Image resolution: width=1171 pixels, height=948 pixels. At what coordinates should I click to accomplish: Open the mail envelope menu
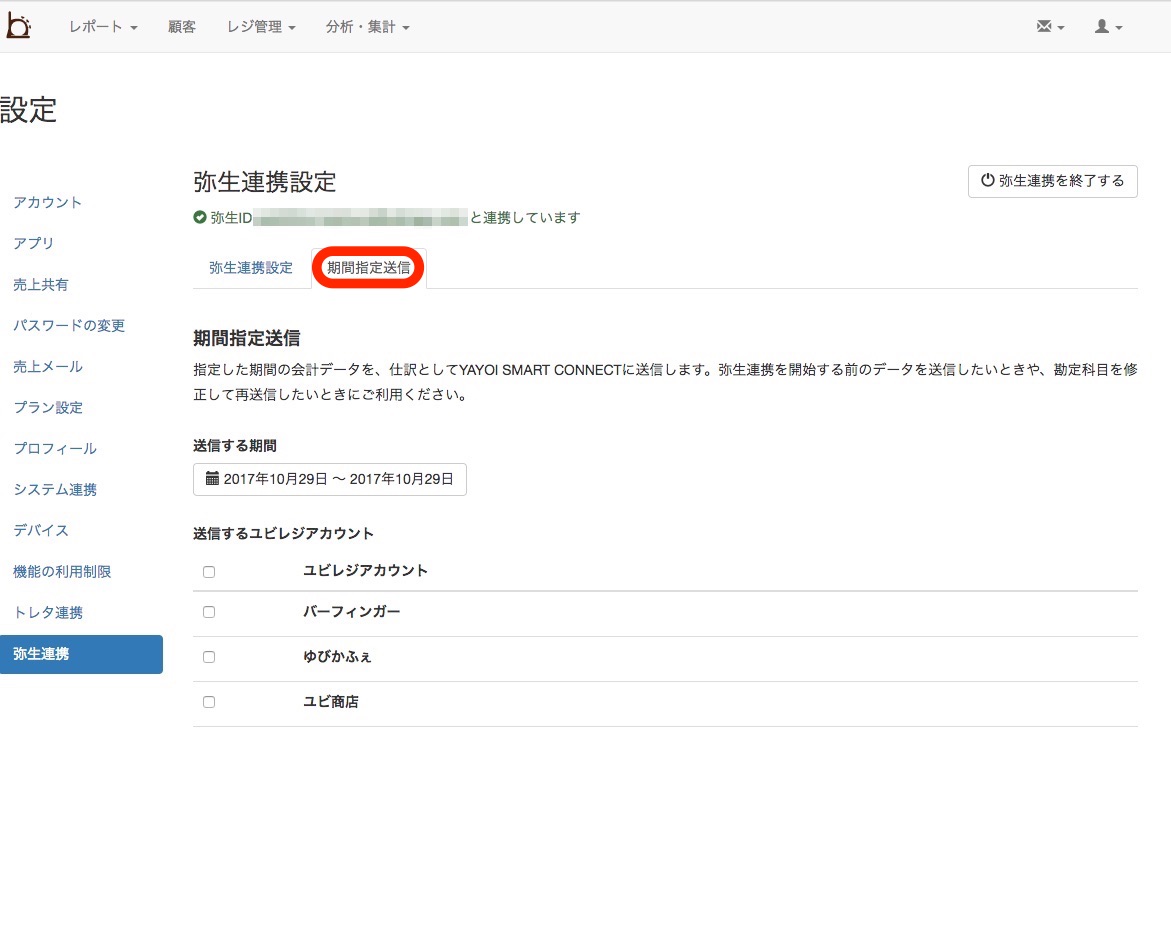[x=1050, y=27]
